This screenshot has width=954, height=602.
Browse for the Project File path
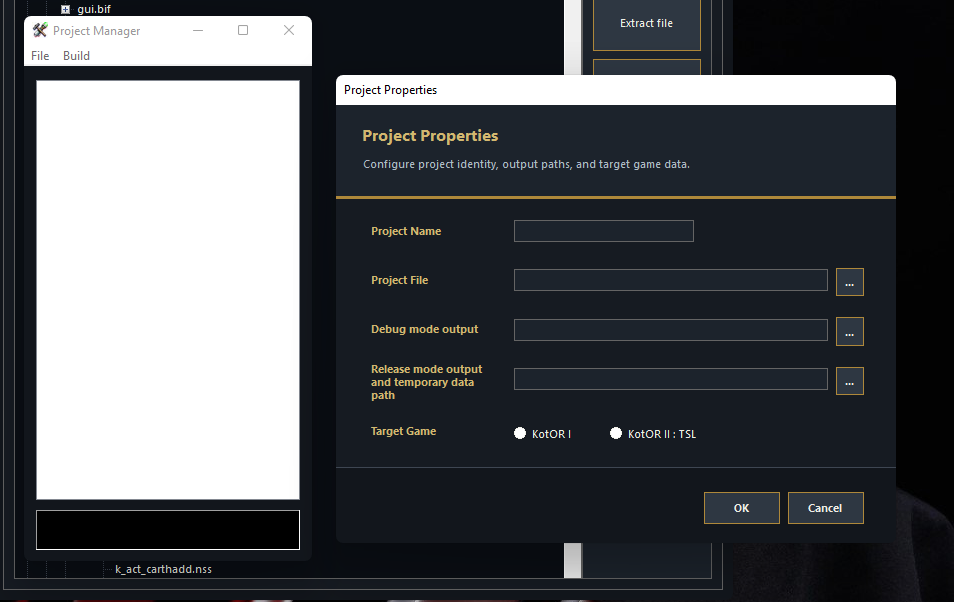coord(849,282)
